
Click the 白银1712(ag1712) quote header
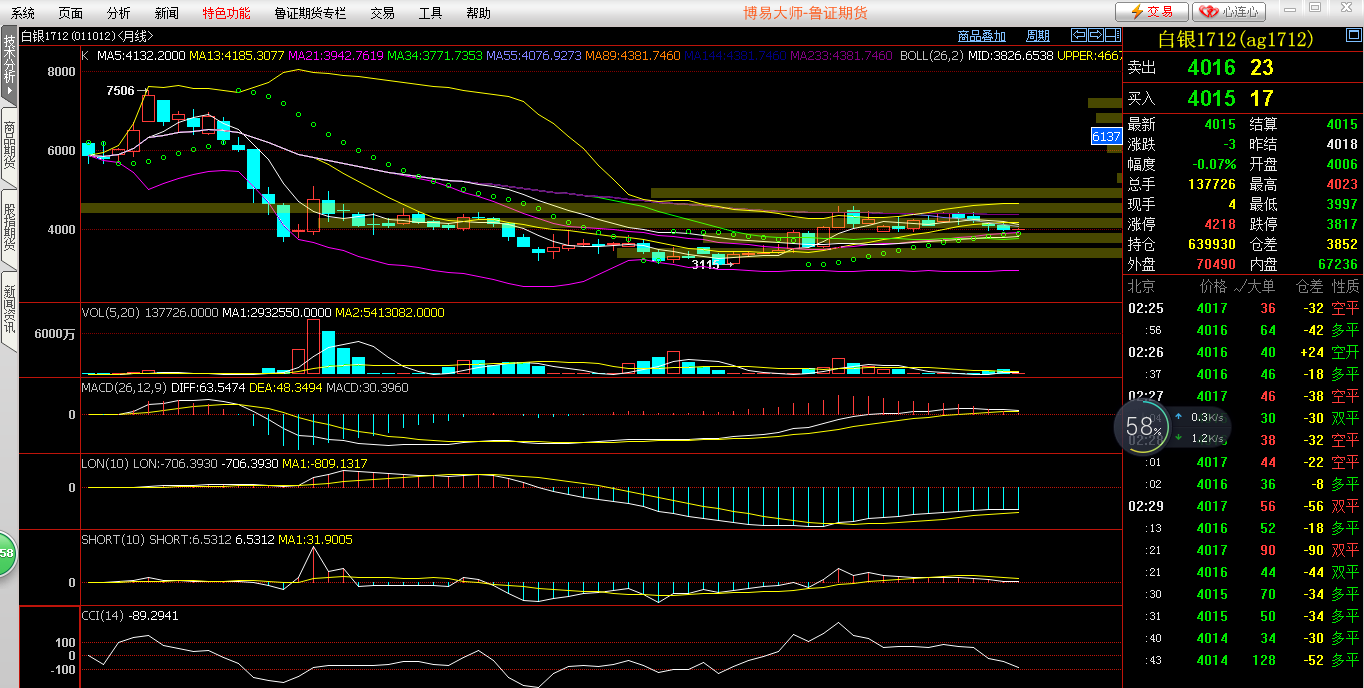[x=1234, y=40]
